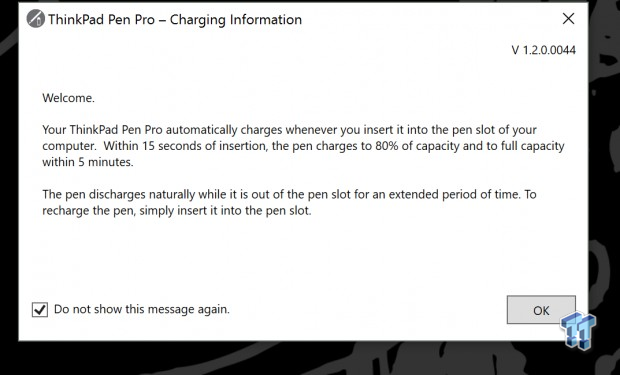Click the "within 5 minutes." line
This screenshot has width=620, height=375.
[88, 162]
